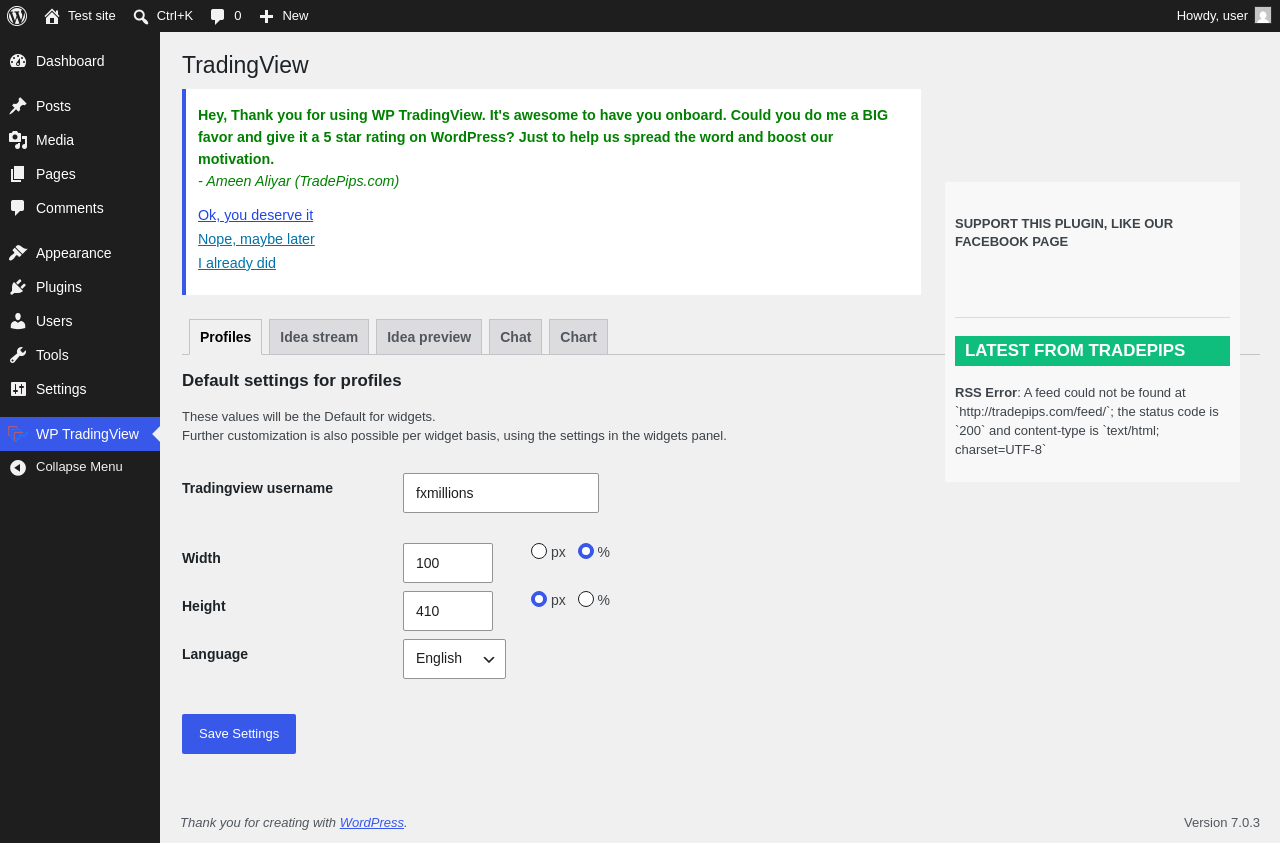The image size is (1280, 843).
Task: Open Tools via the wrench icon
Action: [x=18, y=355]
